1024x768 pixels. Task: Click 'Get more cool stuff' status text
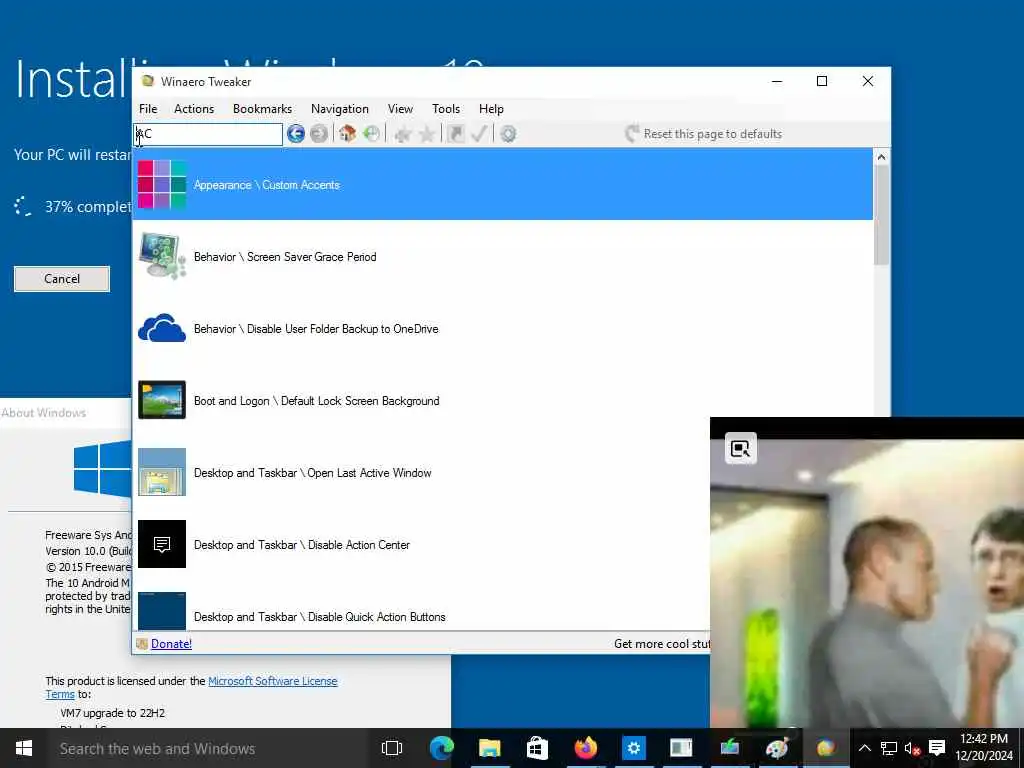point(662,644)
